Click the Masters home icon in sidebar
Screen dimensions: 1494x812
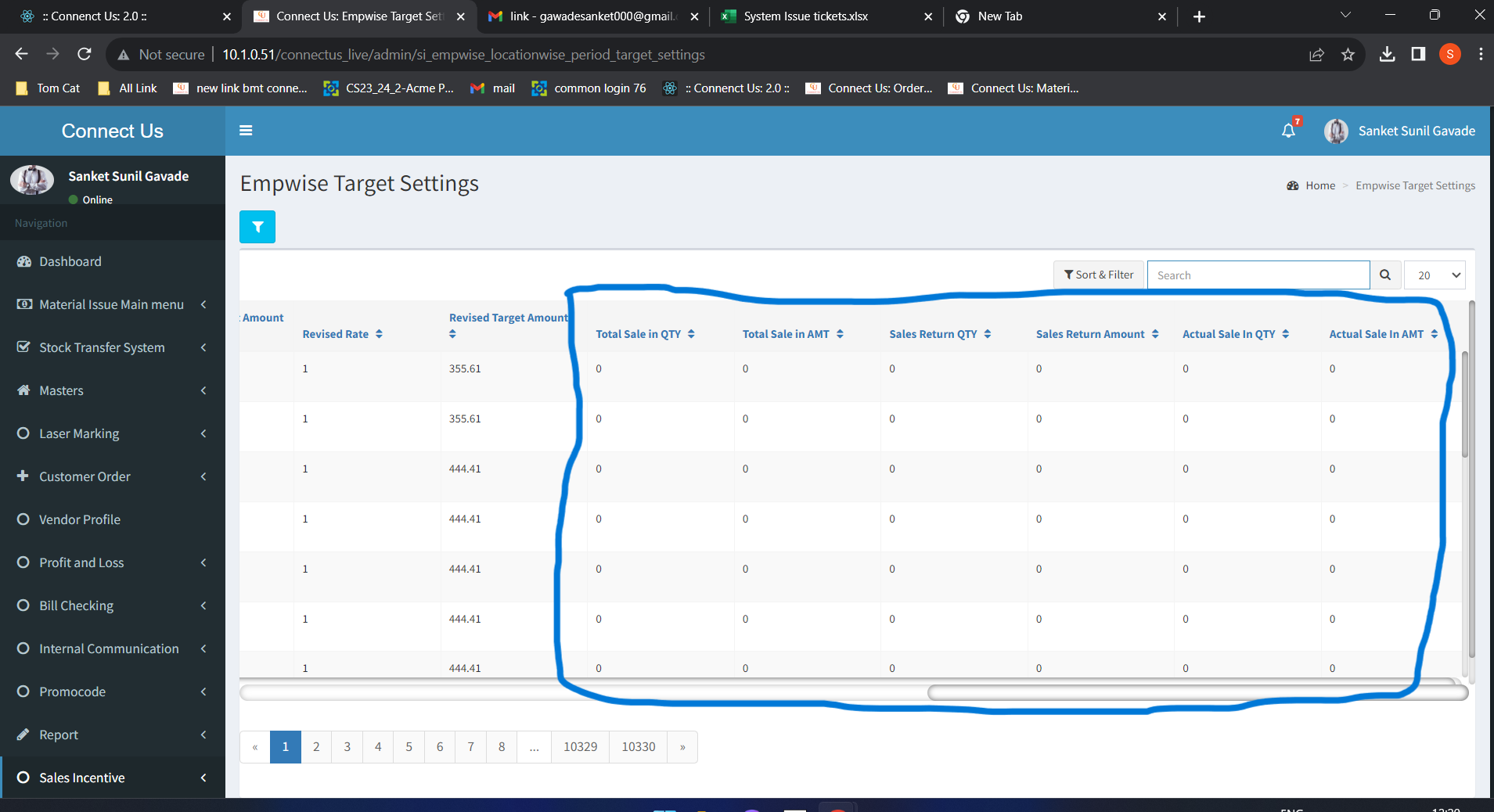24,390
